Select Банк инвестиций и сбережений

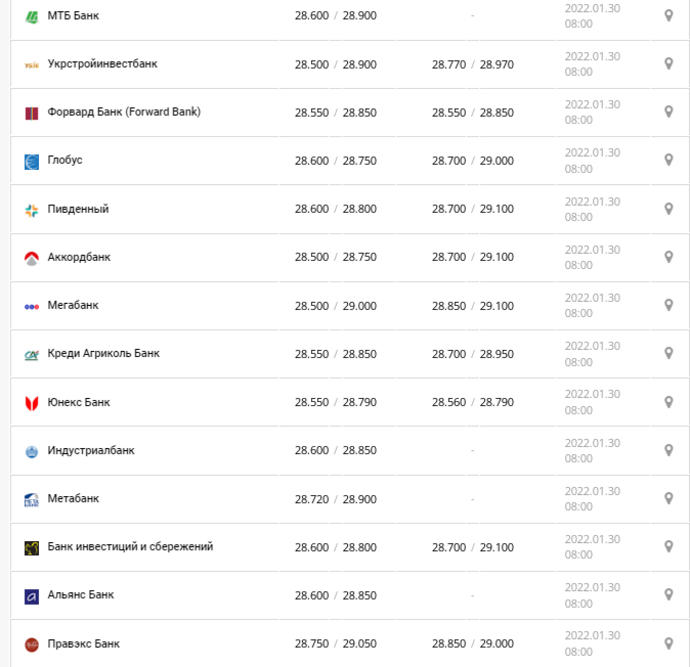(130, 547)
